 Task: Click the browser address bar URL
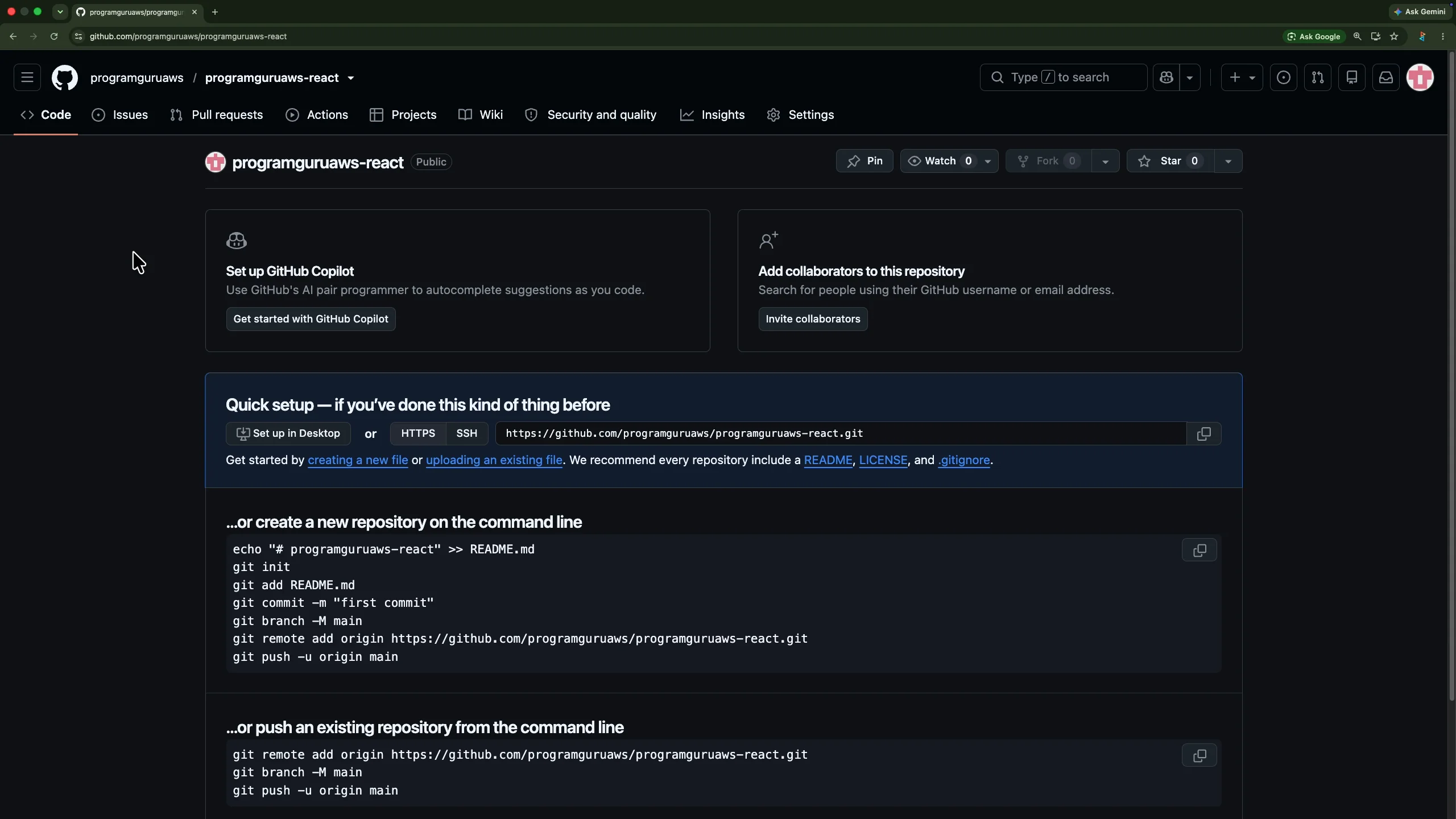[188, 36]
